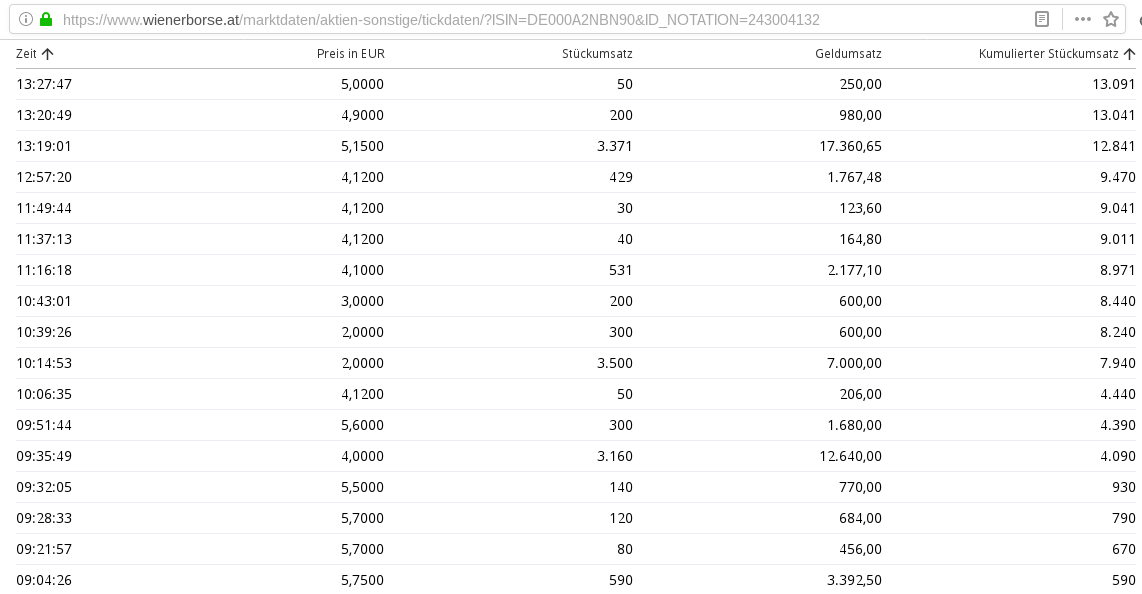Focus the wienerborse.at URL address field
1142x594 pixels.
coord(440,19)
